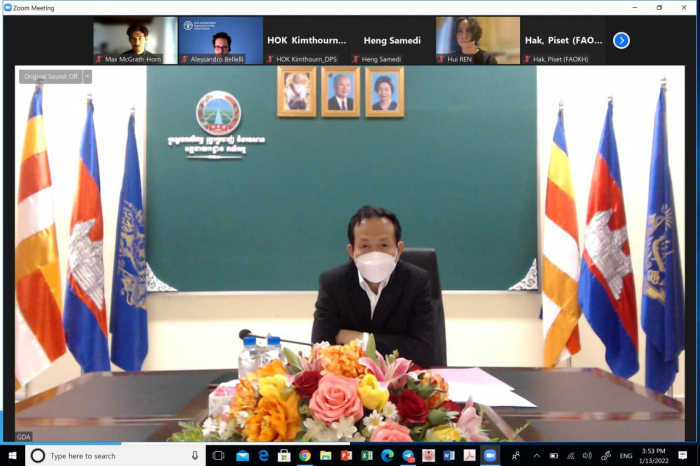The image size is (700, 466).
Task: Open Zoom from the Windows taskbar
Action: point(490,456)
